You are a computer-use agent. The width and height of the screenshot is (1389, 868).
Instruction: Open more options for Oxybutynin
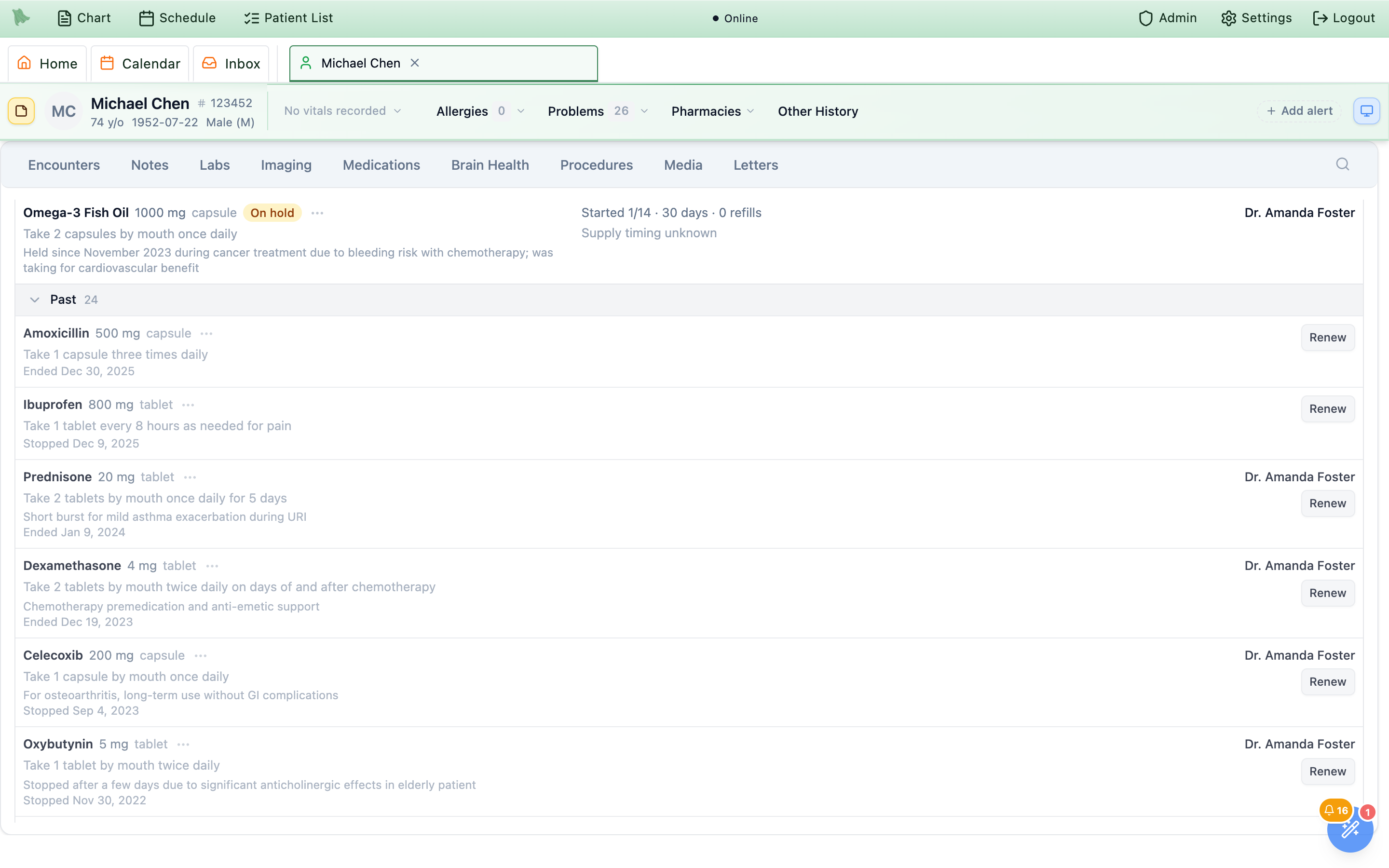click(183, 745)
